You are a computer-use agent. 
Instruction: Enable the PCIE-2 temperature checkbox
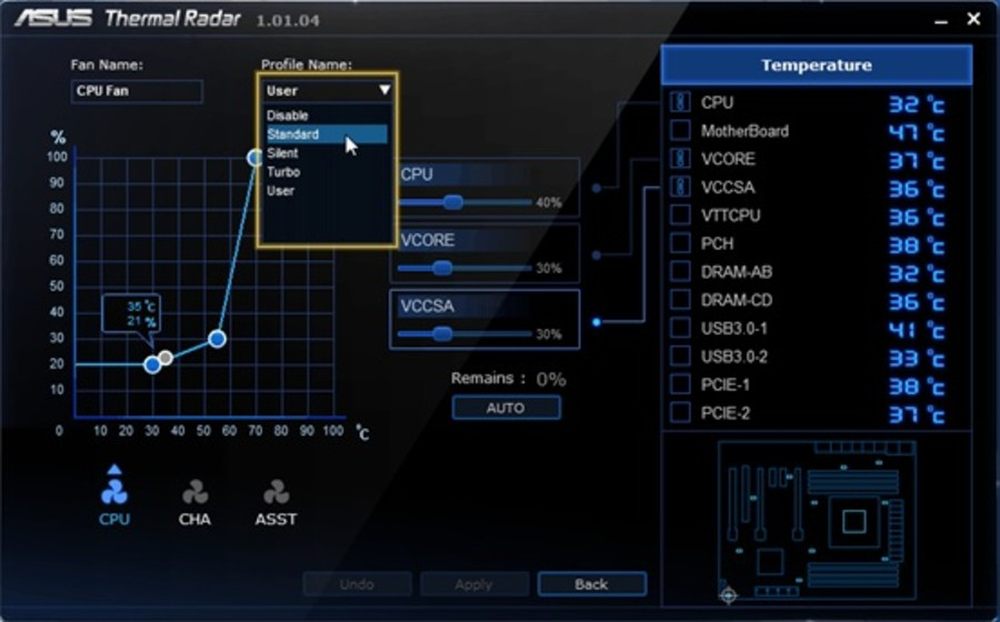(680, 412)
